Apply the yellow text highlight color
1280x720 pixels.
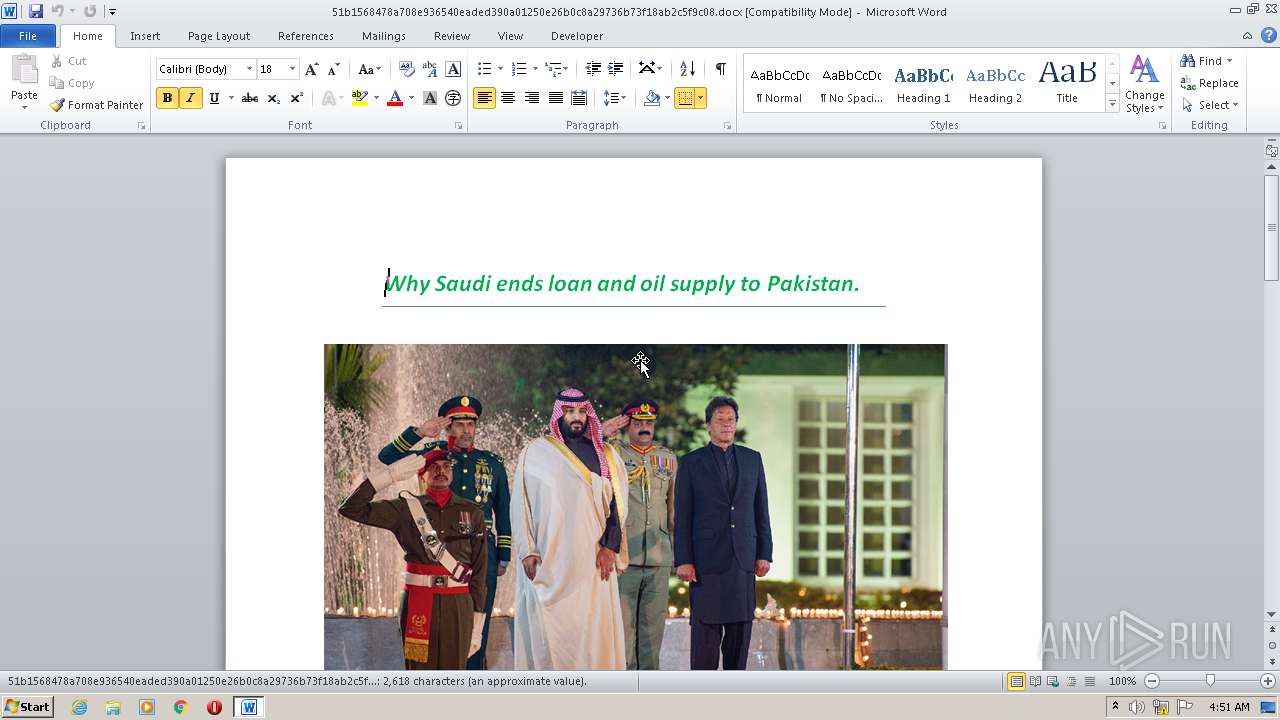tap(360, 98)
